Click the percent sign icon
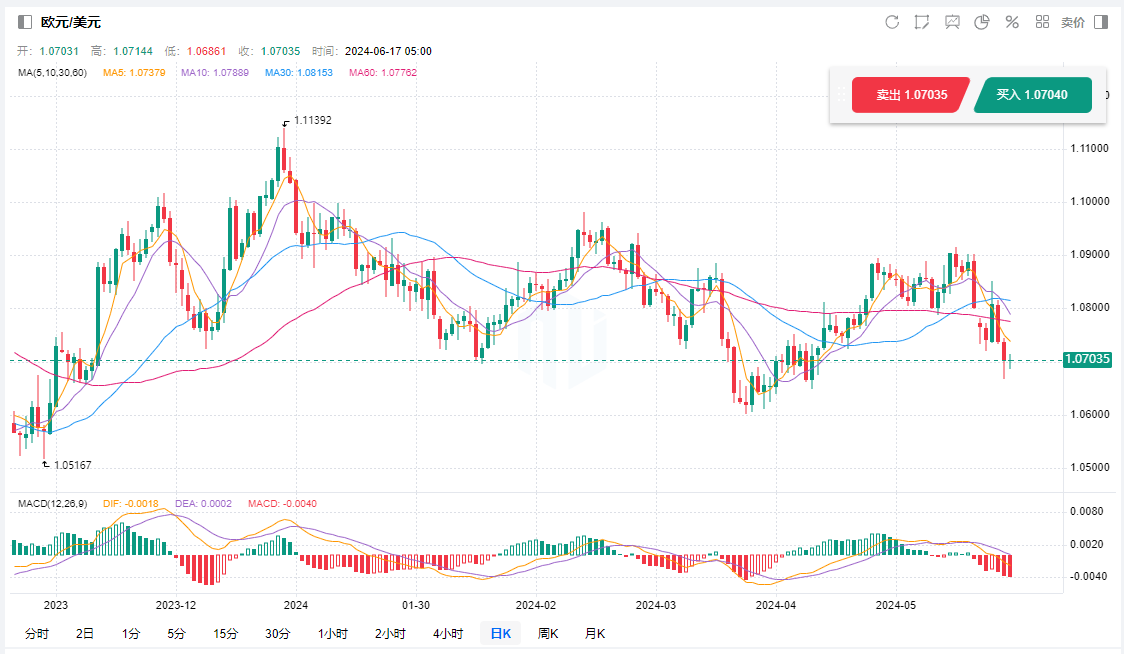The width and height of the screenshot is (1124, 654). click(x=1012, y=22)
